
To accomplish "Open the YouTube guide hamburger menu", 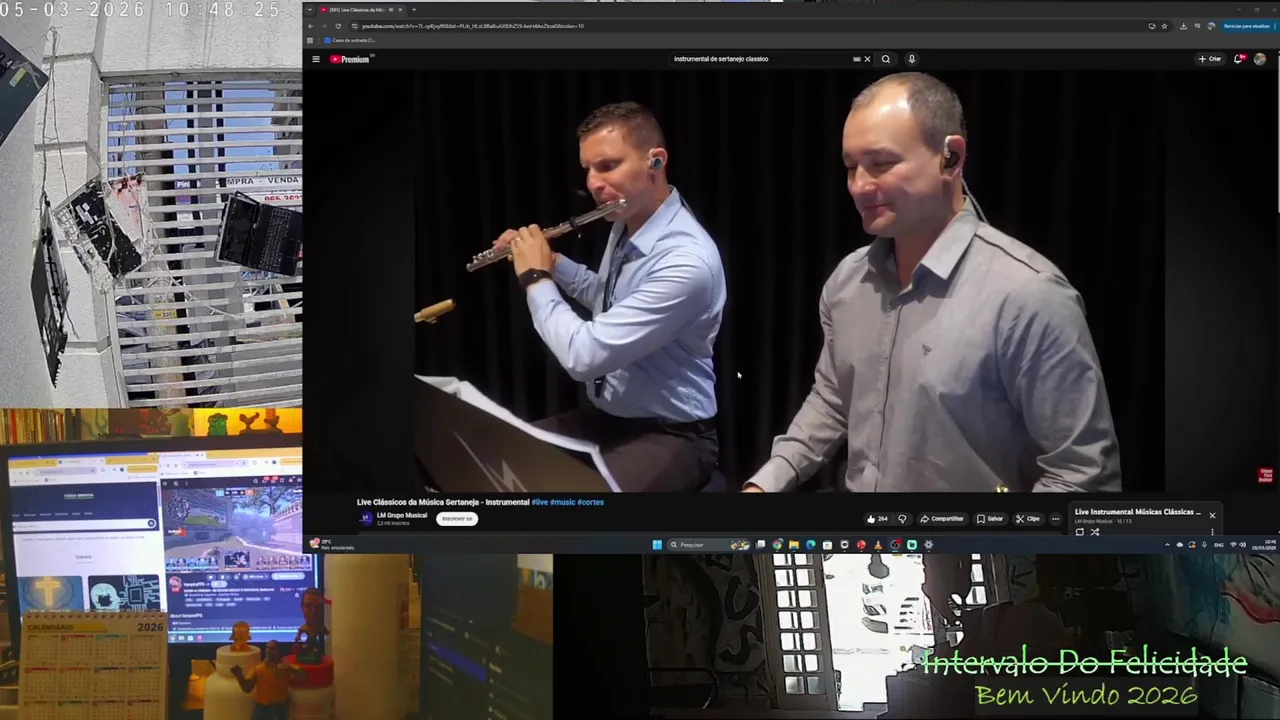I will (316, 59).
